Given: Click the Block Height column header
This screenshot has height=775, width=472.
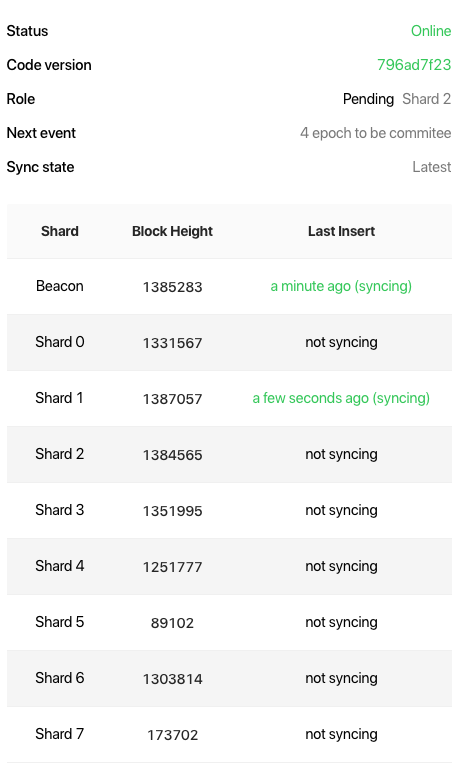Looking at the screenshot, I should [x=172, y=231].
